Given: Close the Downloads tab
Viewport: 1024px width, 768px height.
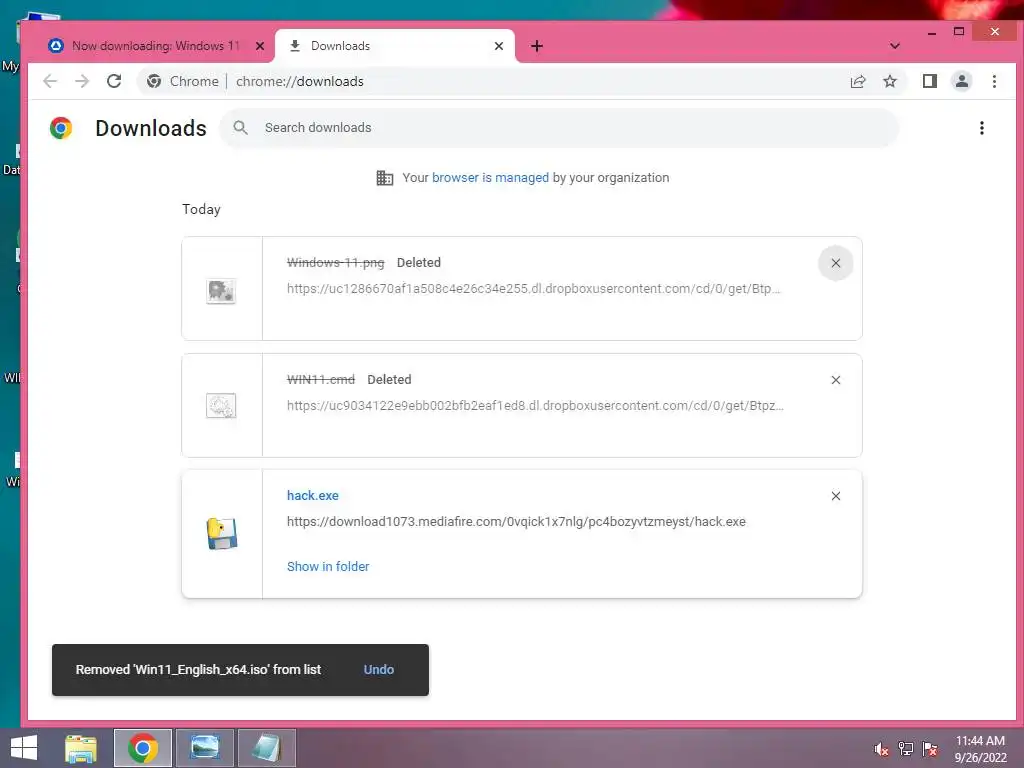Looking at the screenshot, I should (499, 46).
